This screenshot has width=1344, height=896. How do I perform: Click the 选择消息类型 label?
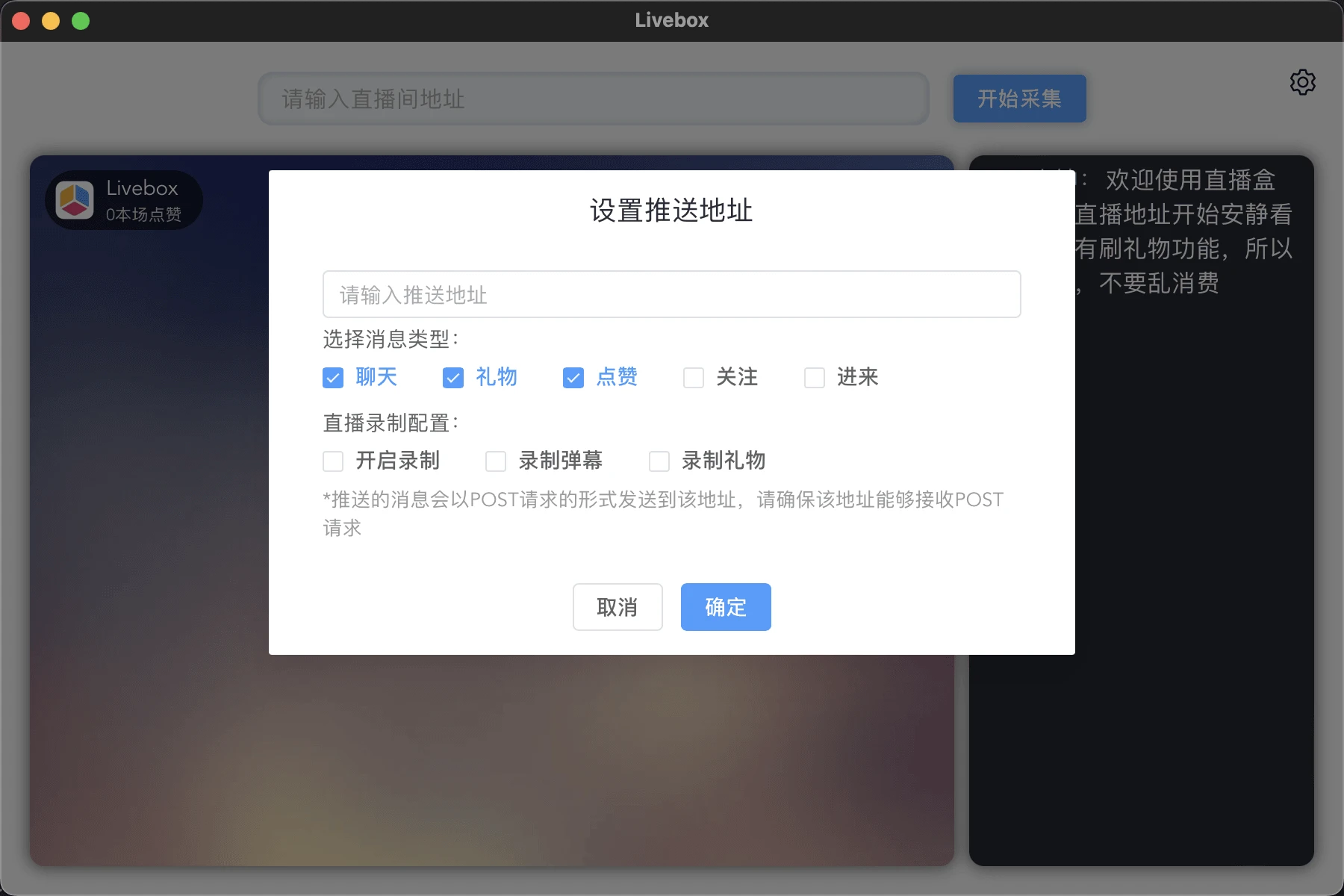(x=391, y=339)
